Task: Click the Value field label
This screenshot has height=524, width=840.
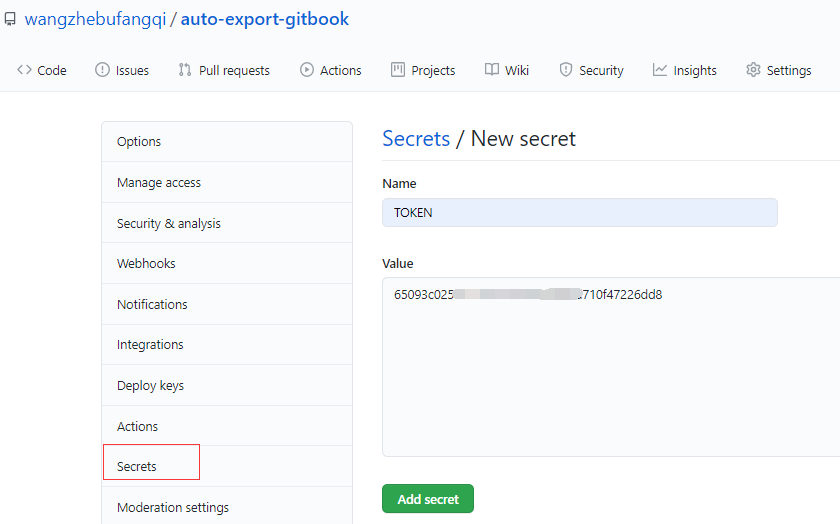Action: click(398, 264)
